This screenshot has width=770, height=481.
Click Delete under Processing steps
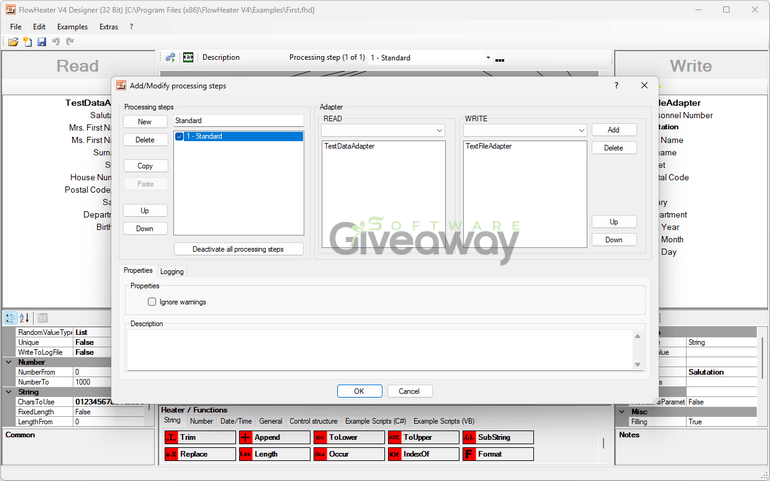(x=145, y=140)
